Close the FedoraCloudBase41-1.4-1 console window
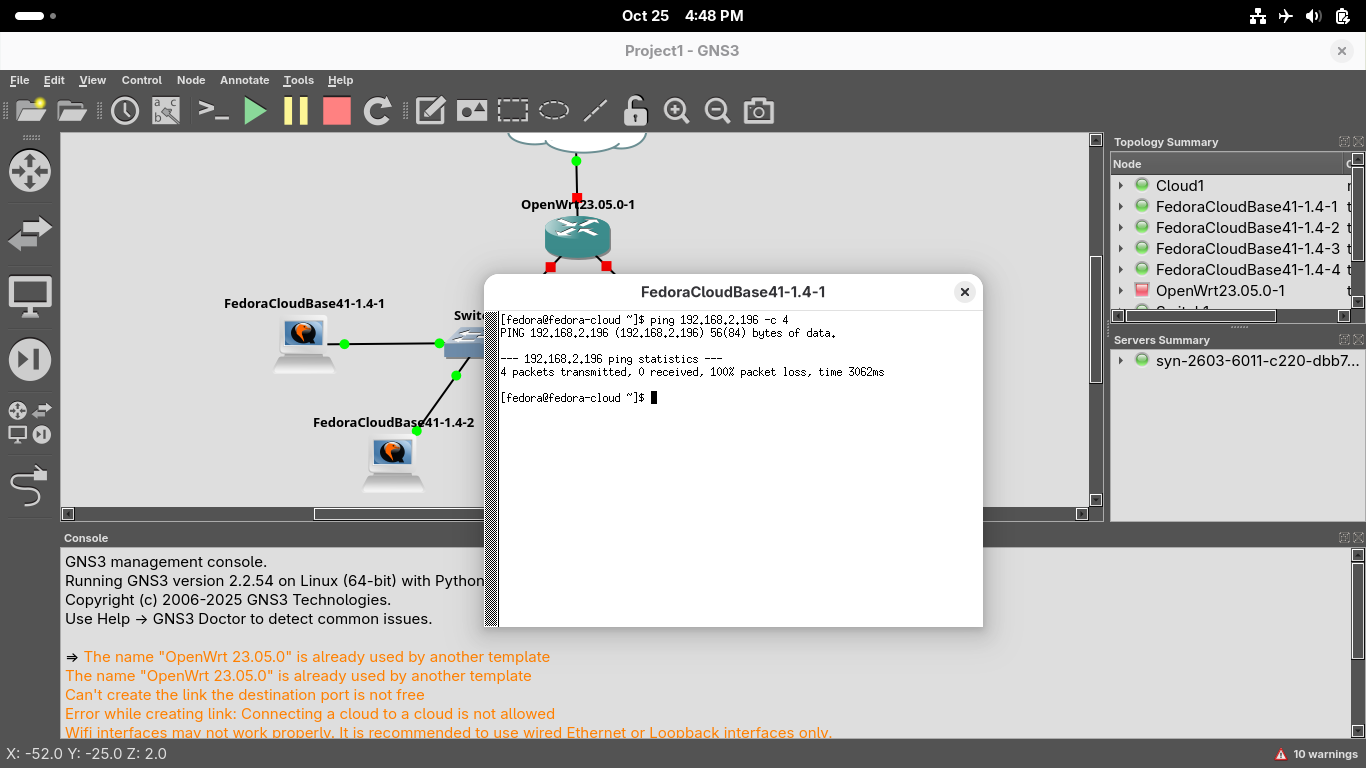Screen dimensions: 1366x768 click(964, 292)
